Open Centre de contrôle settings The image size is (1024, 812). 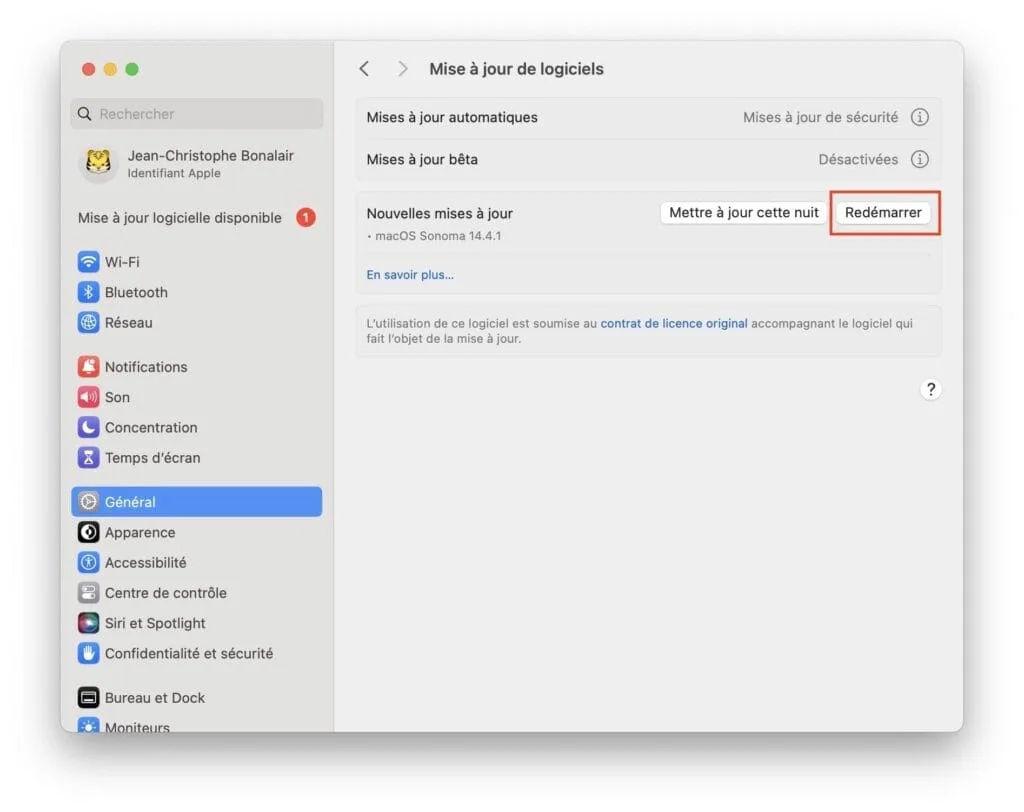[x=166, y=592]
